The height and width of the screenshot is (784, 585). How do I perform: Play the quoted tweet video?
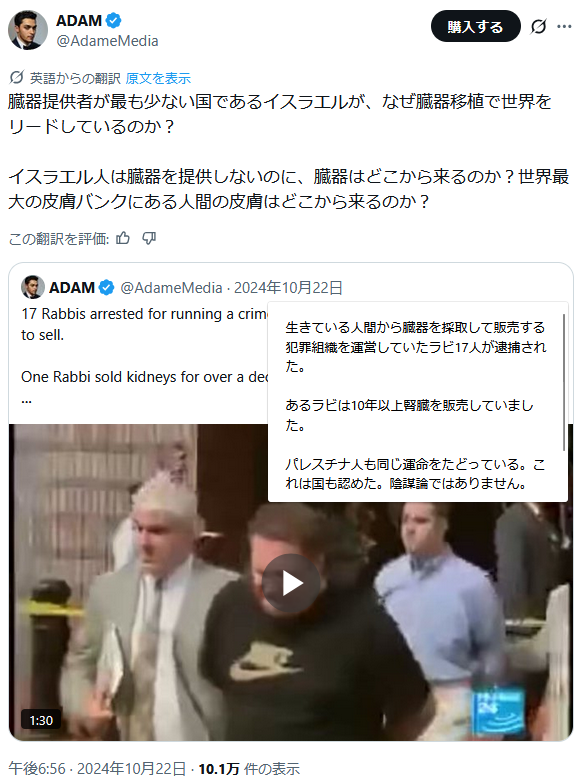click(292, 584)
